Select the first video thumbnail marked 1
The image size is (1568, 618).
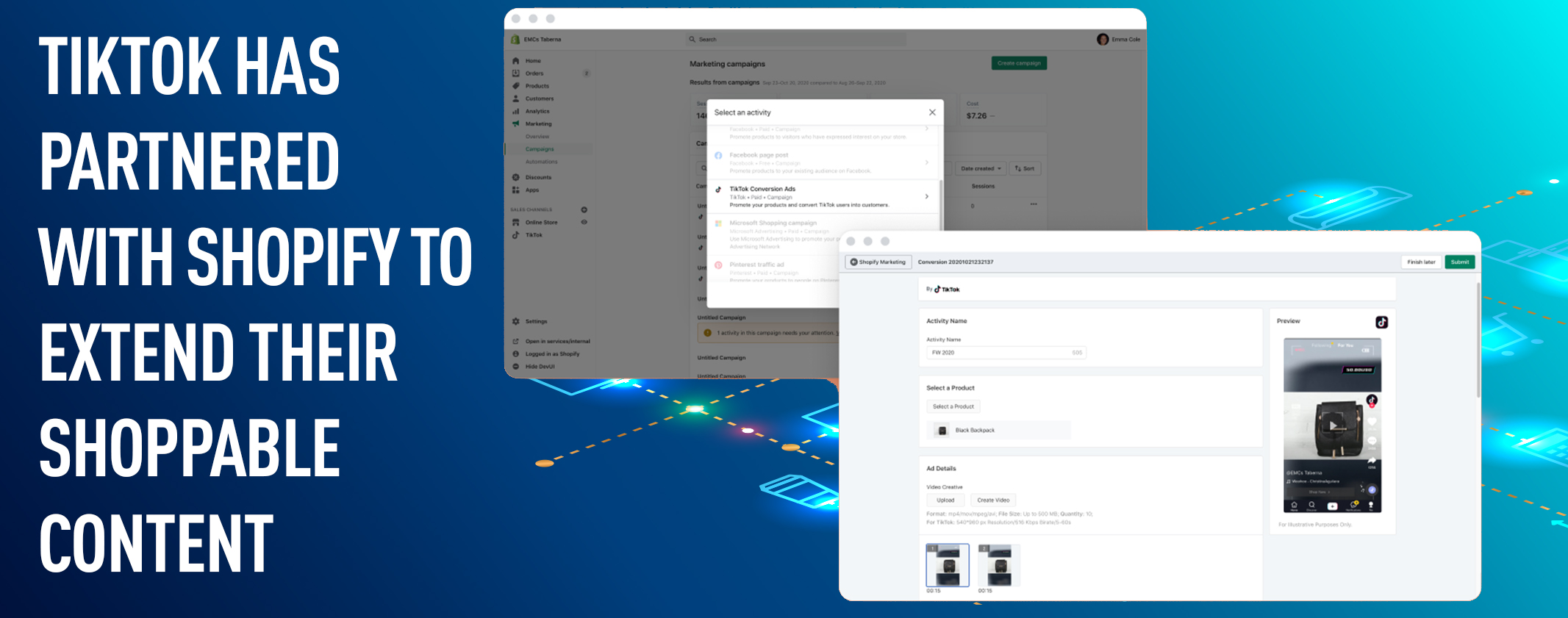948,565
